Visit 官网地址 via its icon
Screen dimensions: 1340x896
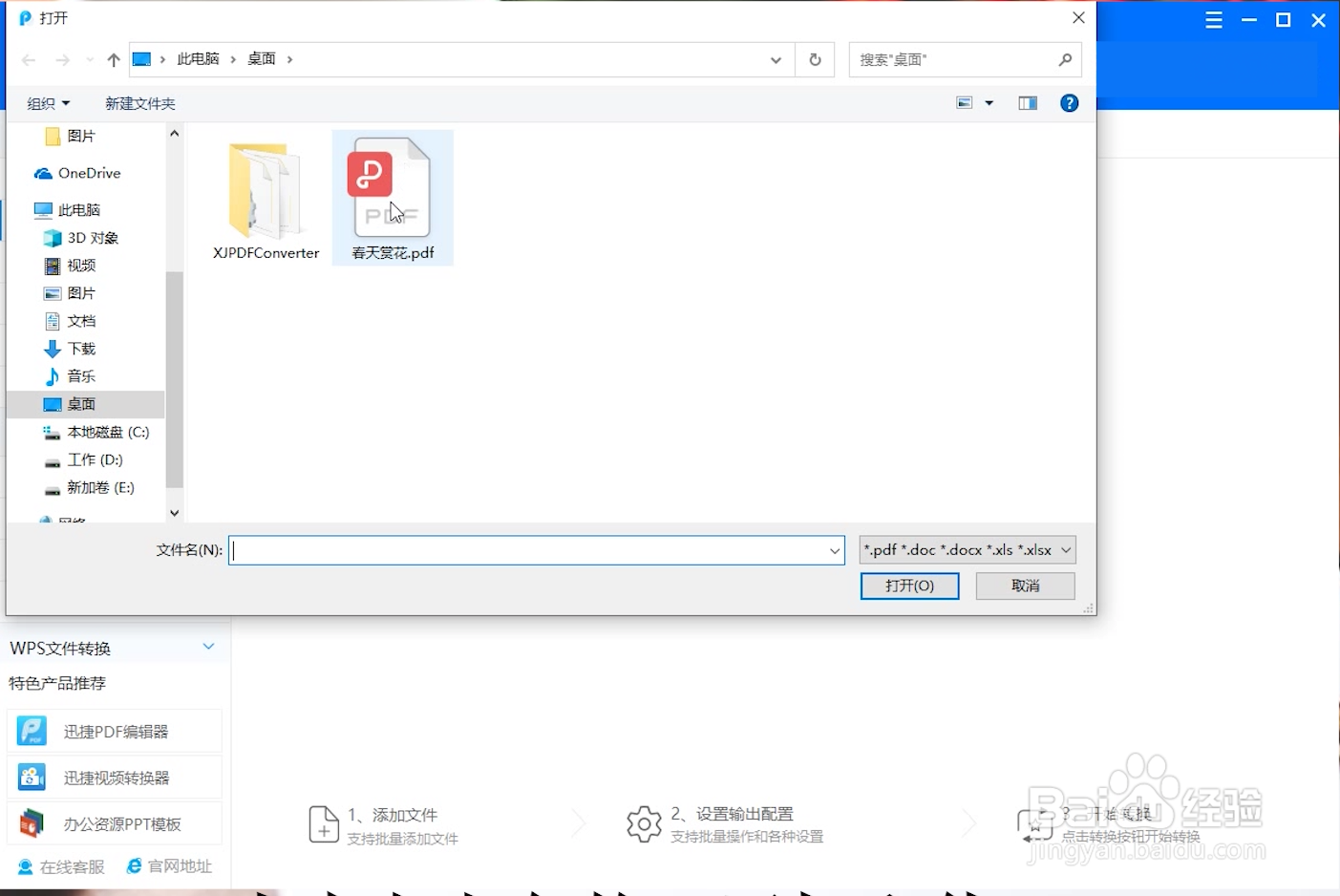pyautogui.click(x=134, y=865)
